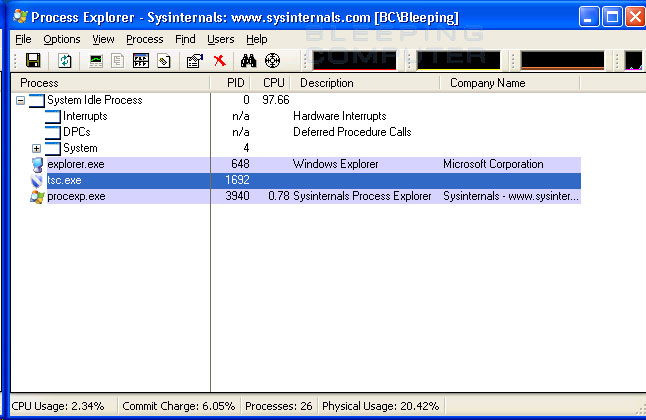Click the Physical Usage status entry

pyautogui.click(x=380, y=406)
